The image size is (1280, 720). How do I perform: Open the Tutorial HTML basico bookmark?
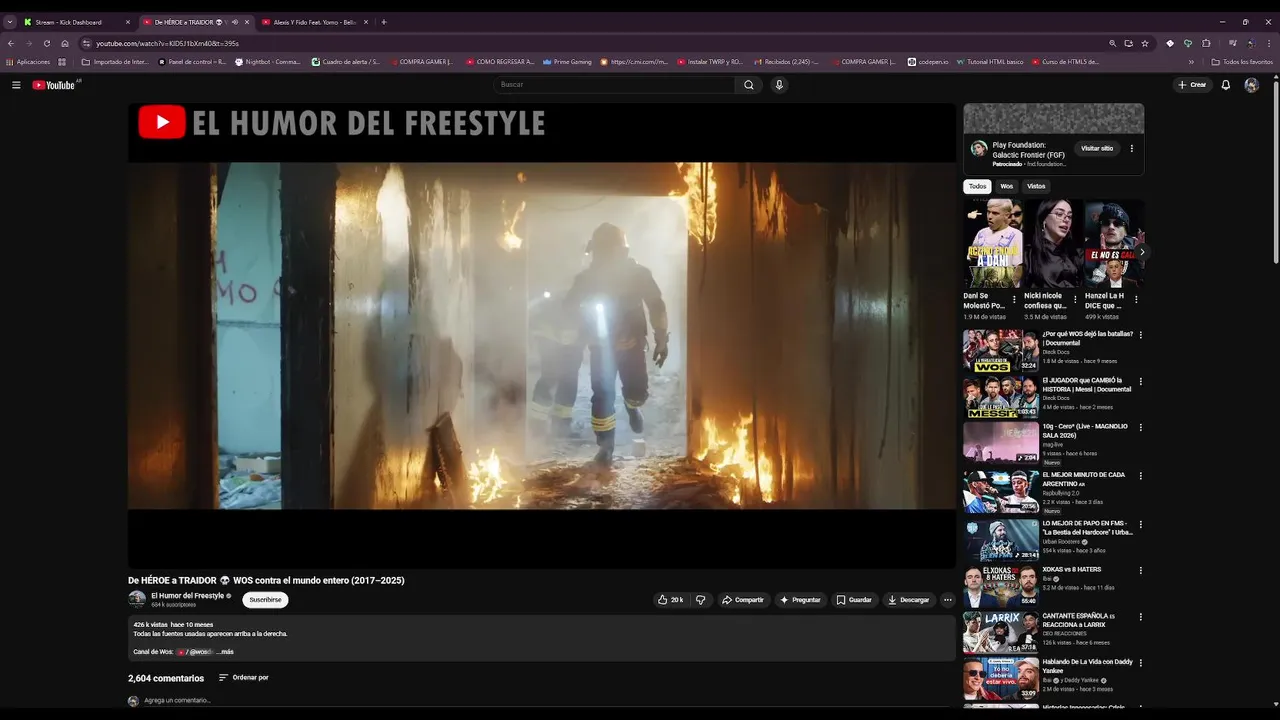[990, 62]
